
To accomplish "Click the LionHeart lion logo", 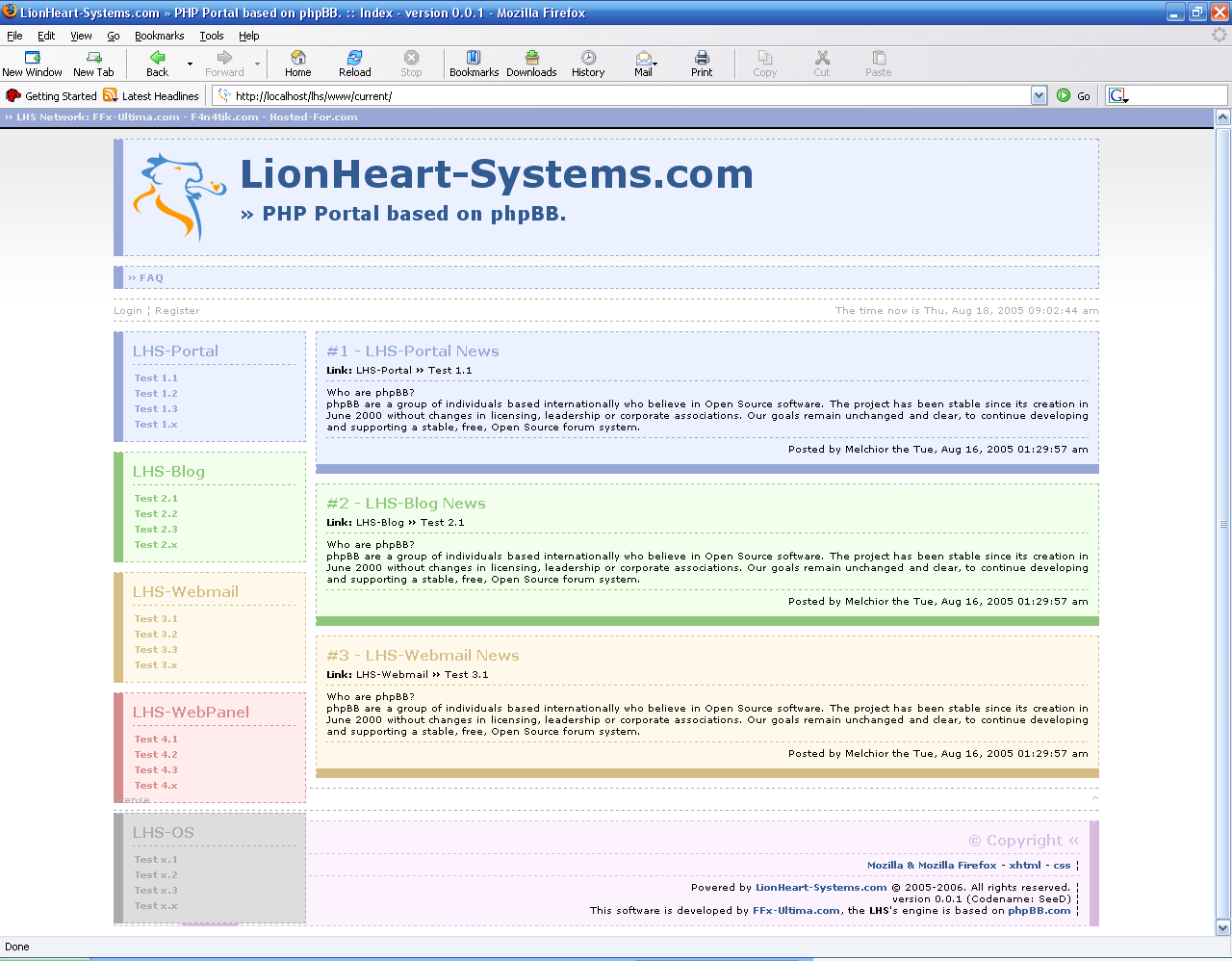I will [180, 196].
